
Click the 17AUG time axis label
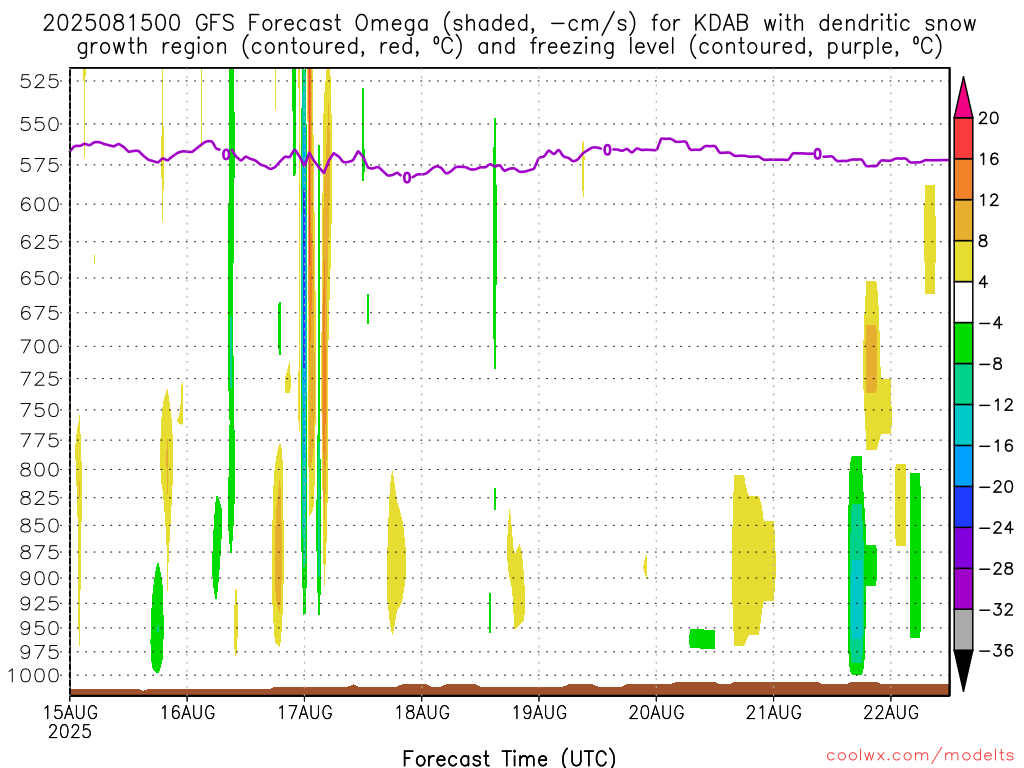pyautogui.click(x=304, y=712)
